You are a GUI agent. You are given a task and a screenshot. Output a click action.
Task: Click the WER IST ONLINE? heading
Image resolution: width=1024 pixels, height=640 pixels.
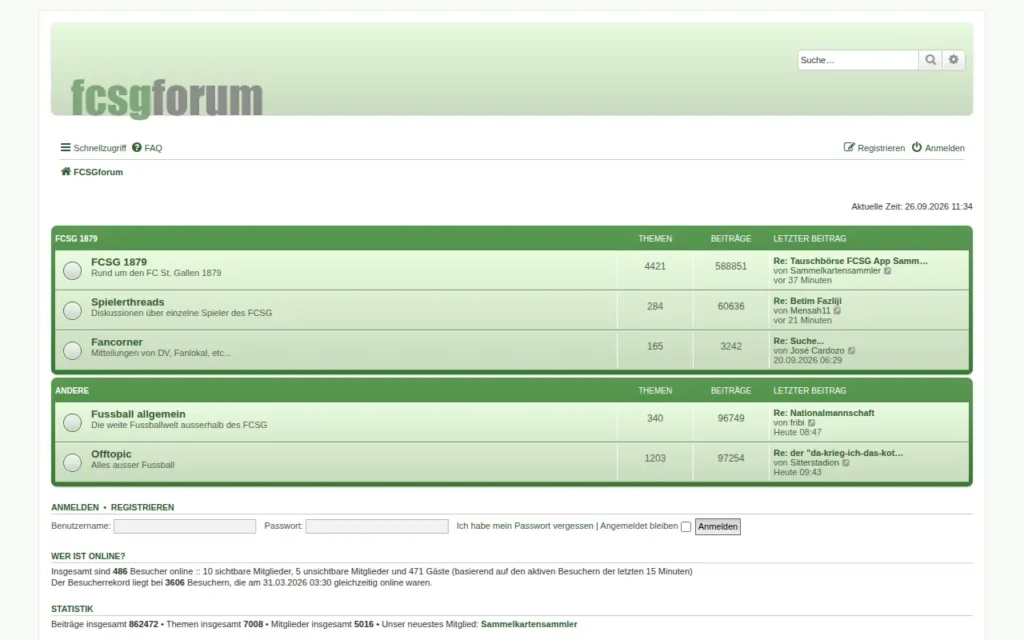[x=88, y=556]
